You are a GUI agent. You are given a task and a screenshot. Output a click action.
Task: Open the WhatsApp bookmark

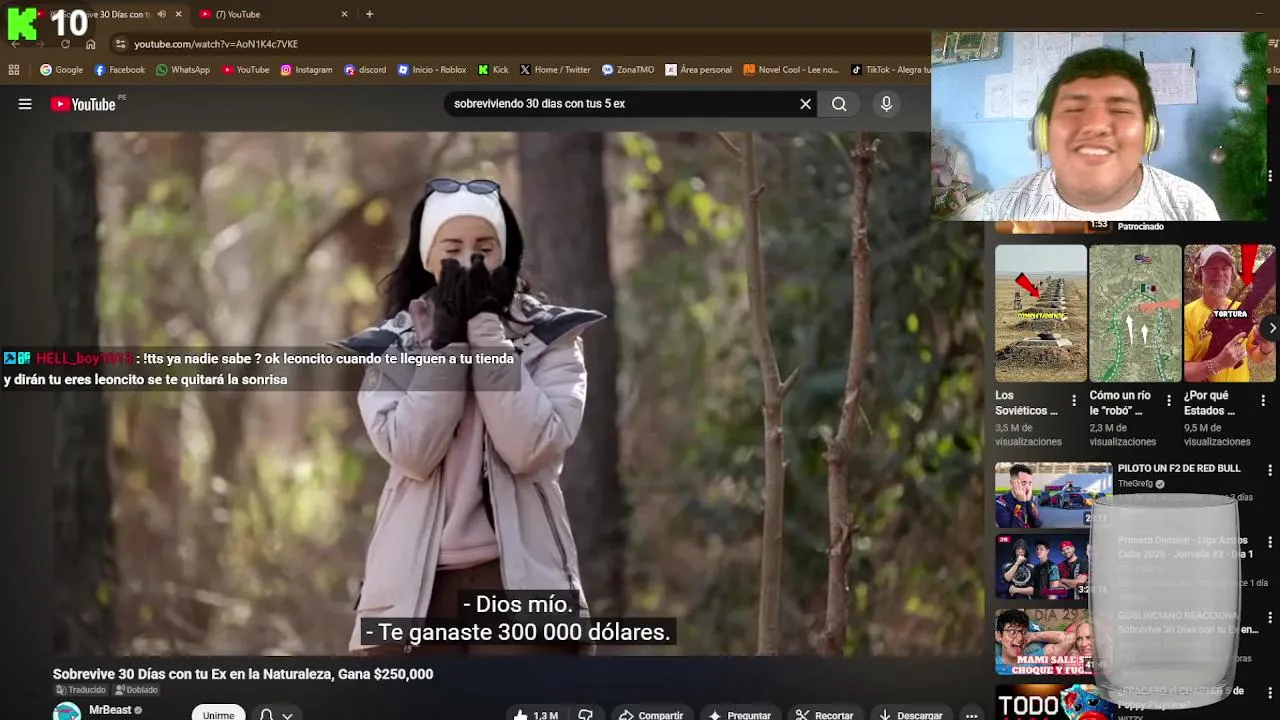[x=182, y=70]
